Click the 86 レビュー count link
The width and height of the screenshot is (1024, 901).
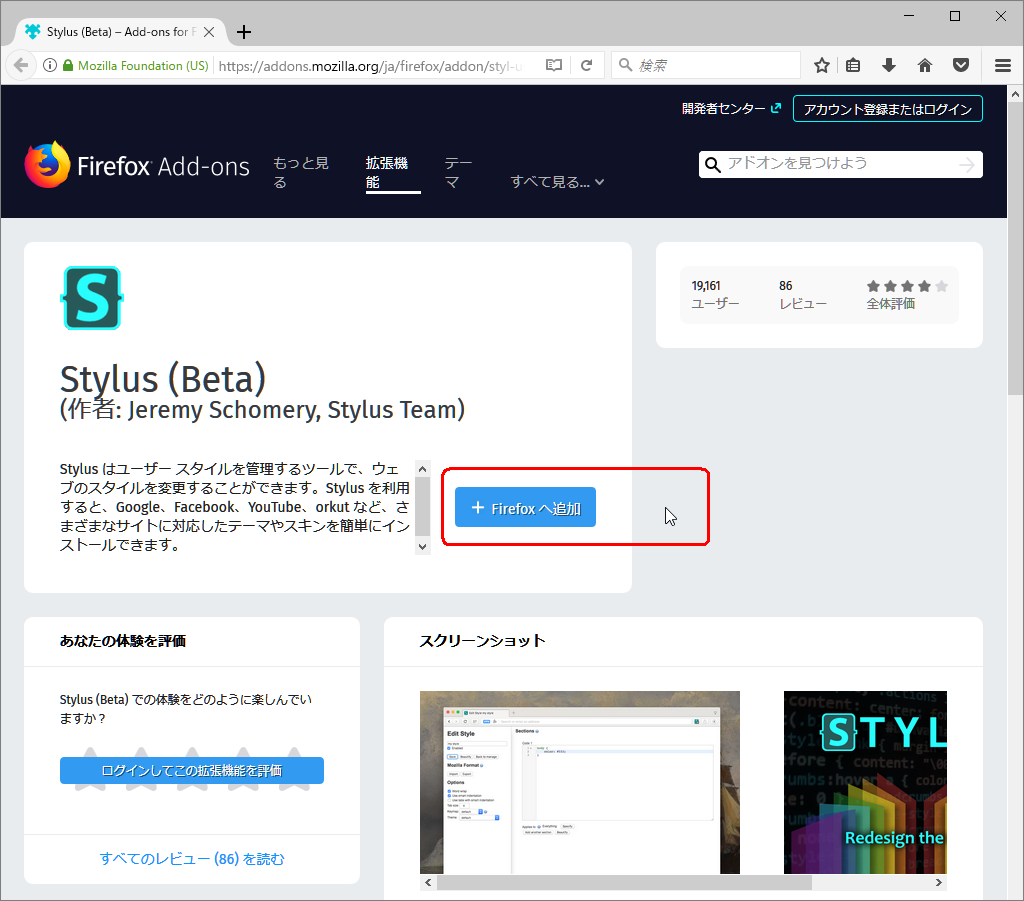coord(803,294)
